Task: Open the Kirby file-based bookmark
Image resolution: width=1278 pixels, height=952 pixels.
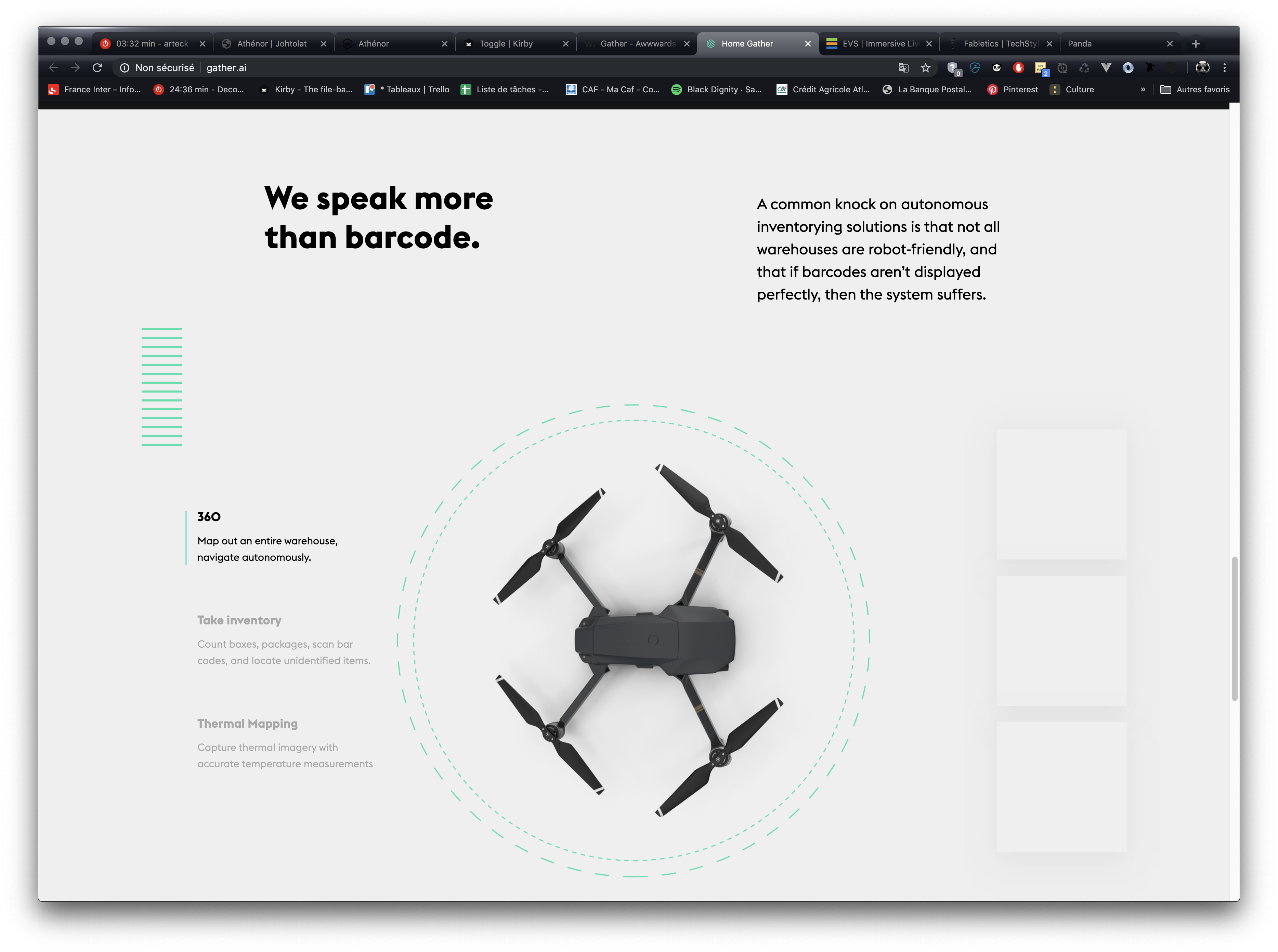Action: click(305, 90)
